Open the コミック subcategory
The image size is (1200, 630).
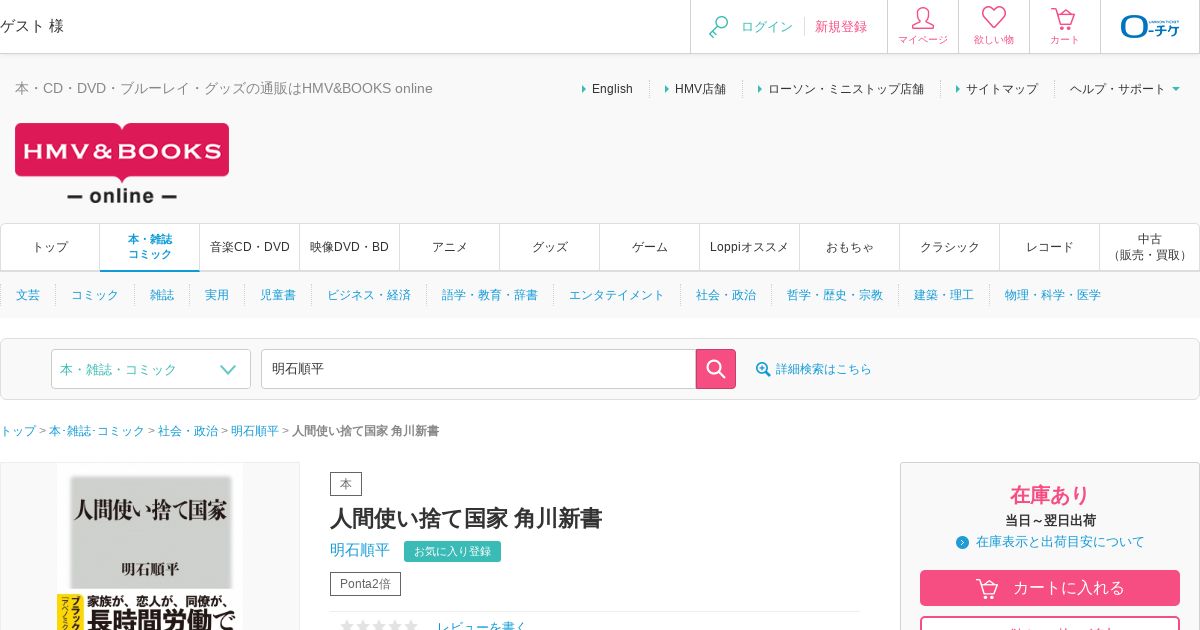(x=95, y=295)
